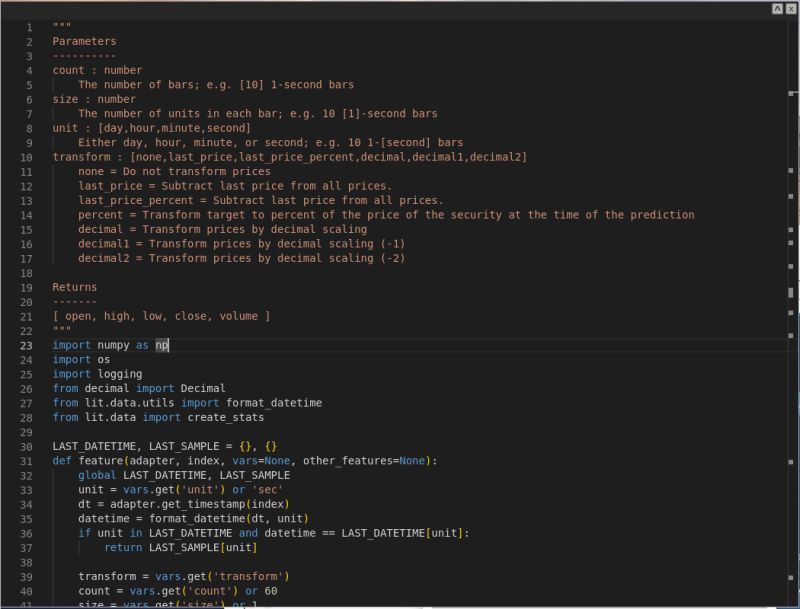The height and width of the screenshot is (609, 800).
Task: Click line number 1
Action: 31,27
